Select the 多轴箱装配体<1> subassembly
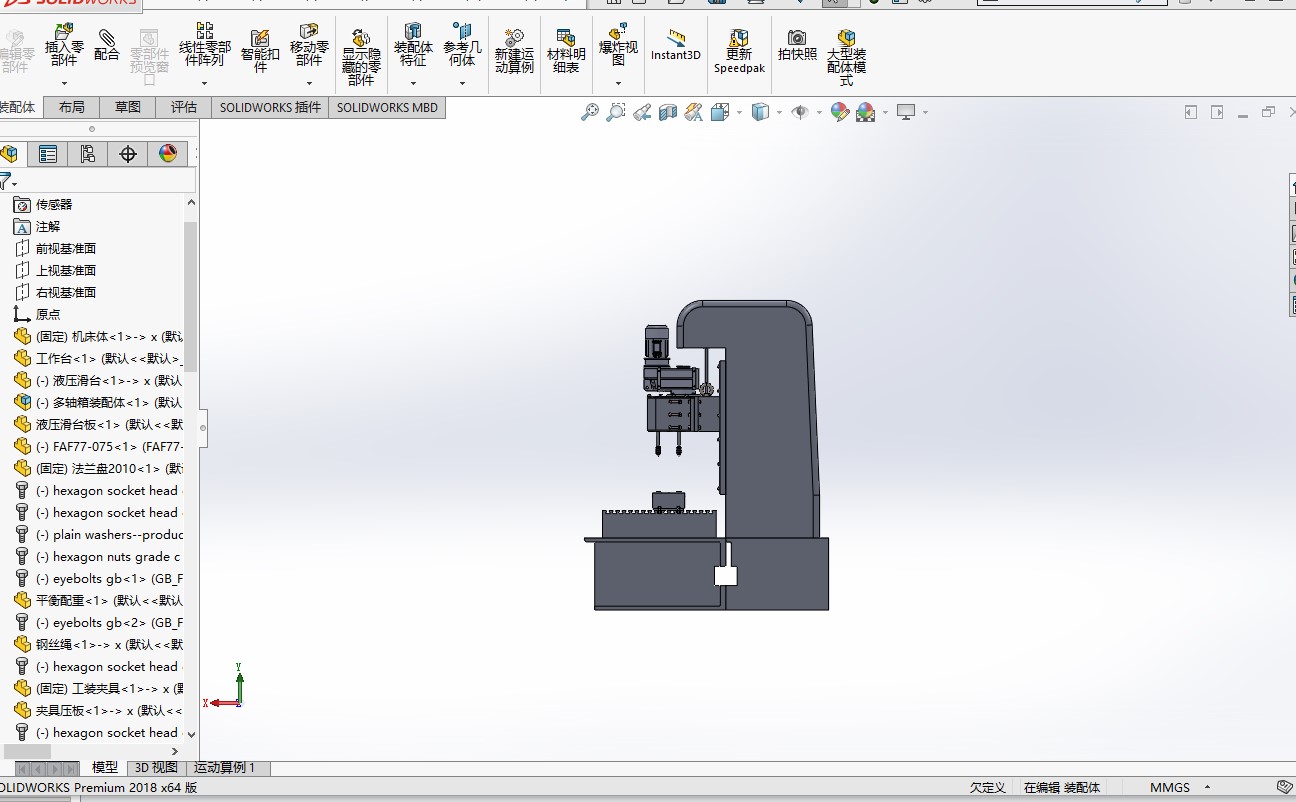The height and width of the screenshot is (802, 1296). coord(98,402)
